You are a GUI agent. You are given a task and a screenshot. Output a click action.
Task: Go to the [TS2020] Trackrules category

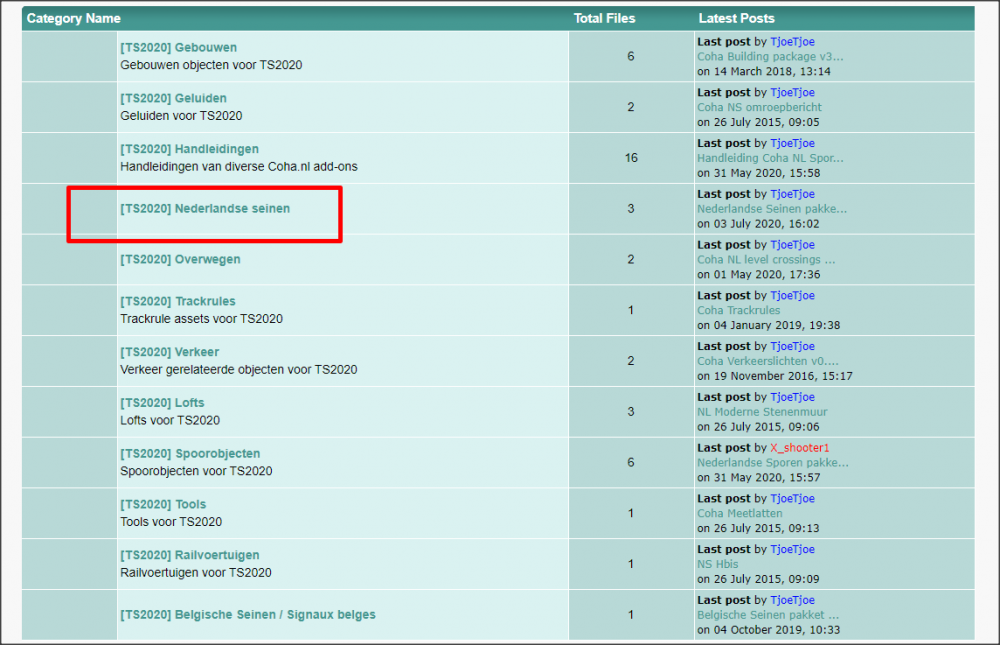tap(178, 302)
